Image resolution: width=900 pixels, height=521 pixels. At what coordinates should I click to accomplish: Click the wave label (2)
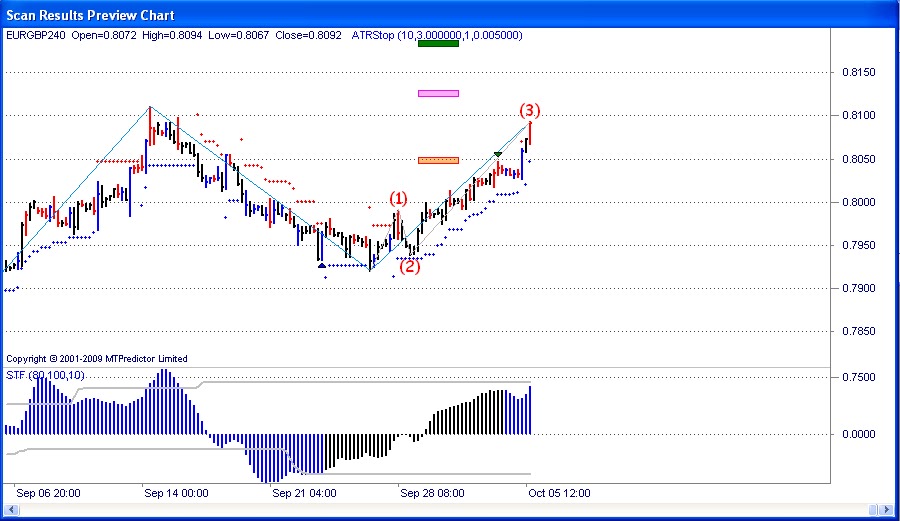click(x=410, y=266)
